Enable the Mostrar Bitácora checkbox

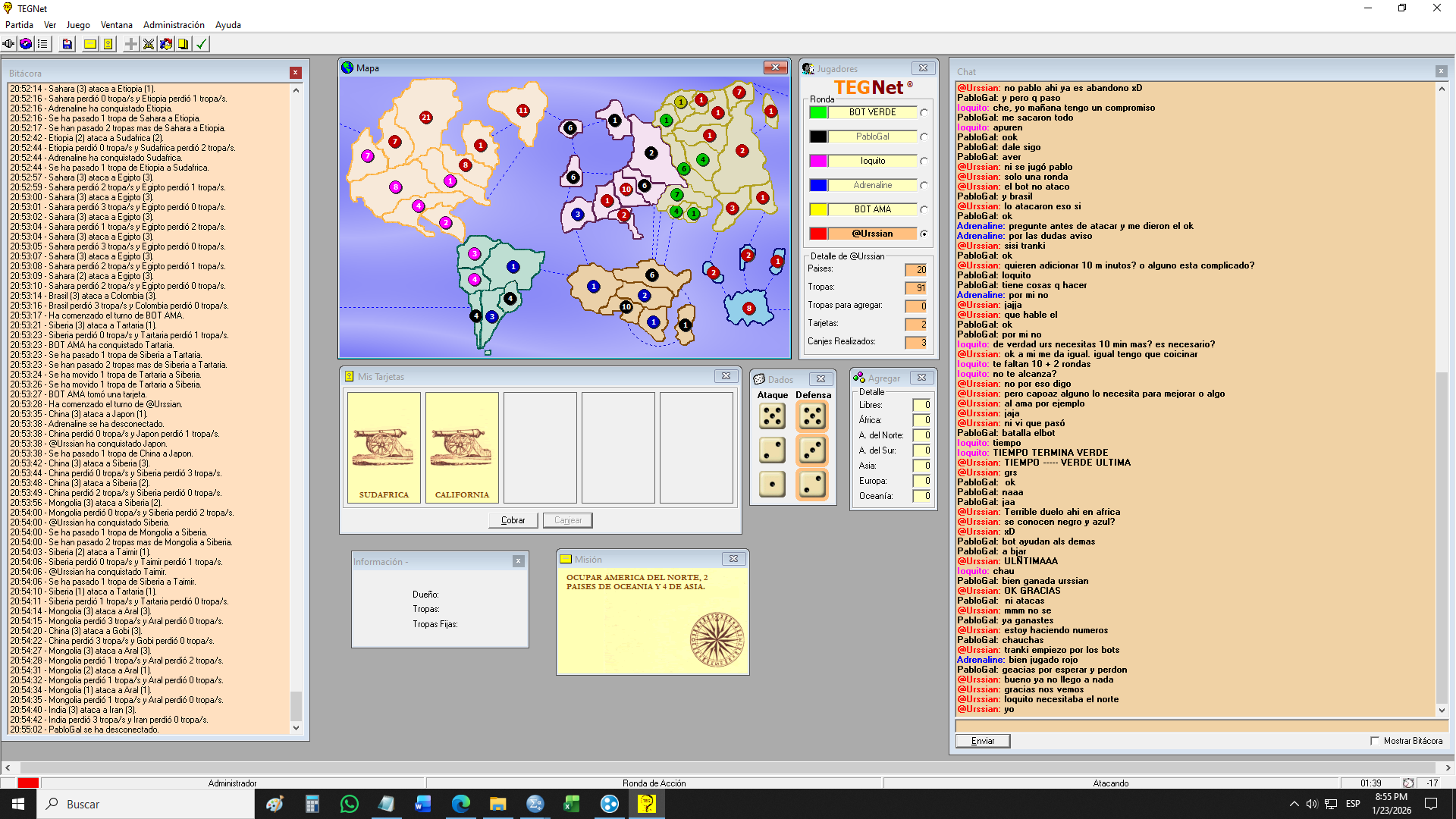coord(1374,741)
